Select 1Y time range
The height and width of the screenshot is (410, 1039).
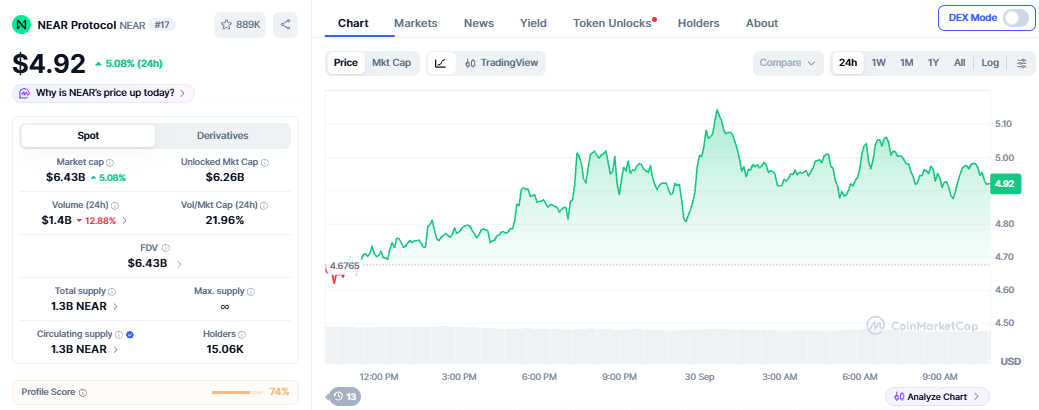pyautogui.click(x=933, y=63)
